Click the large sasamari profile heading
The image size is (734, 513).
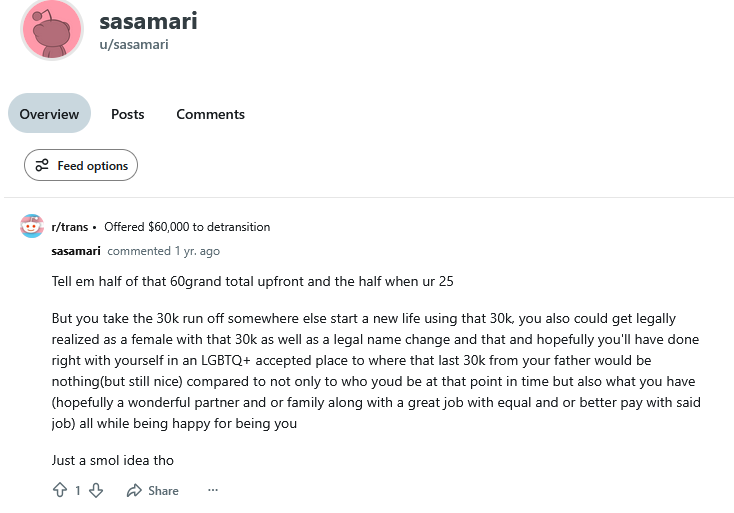click(148, 21)
